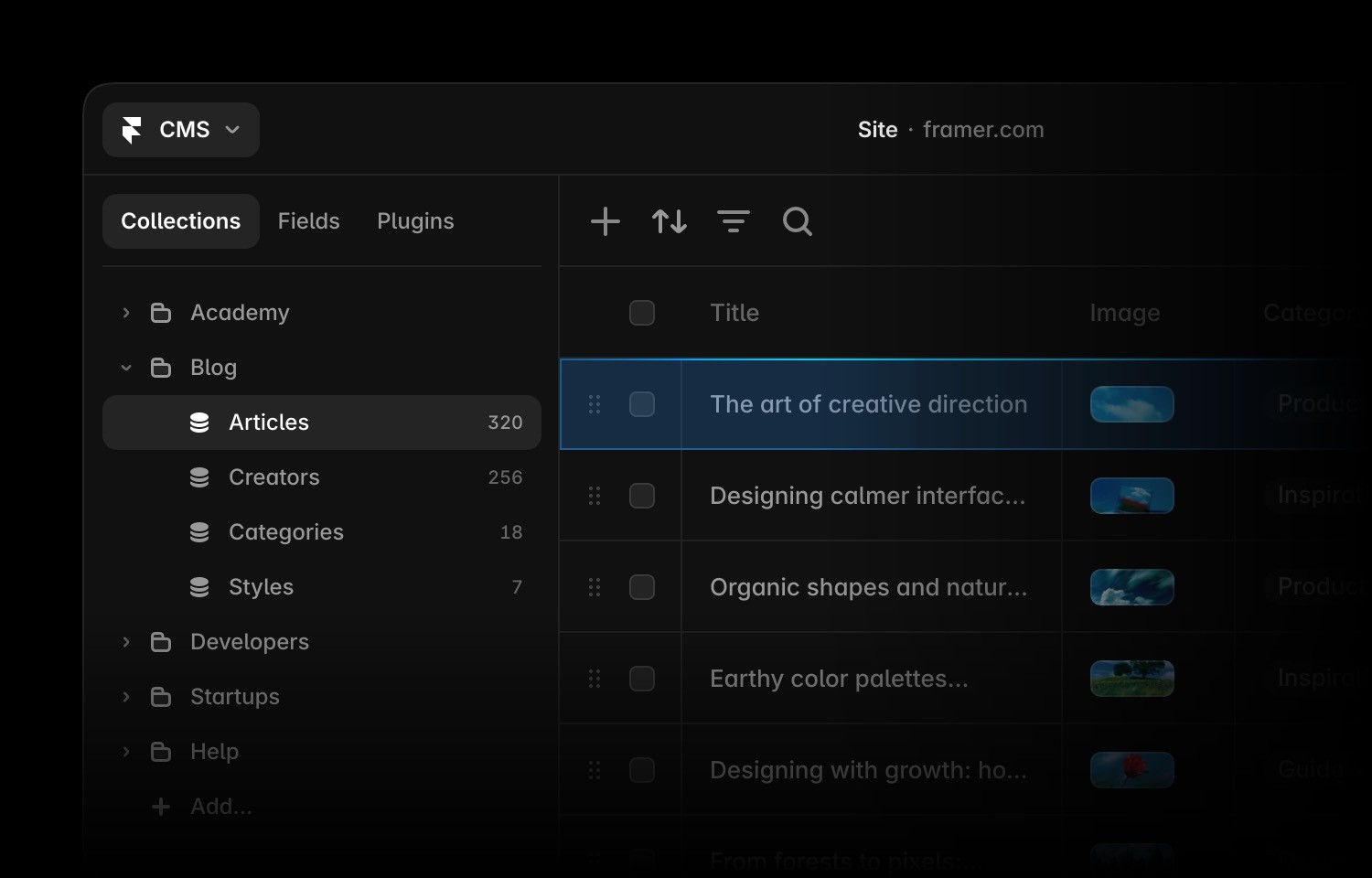Click the Startups folder label

click(x=235, y=697)
